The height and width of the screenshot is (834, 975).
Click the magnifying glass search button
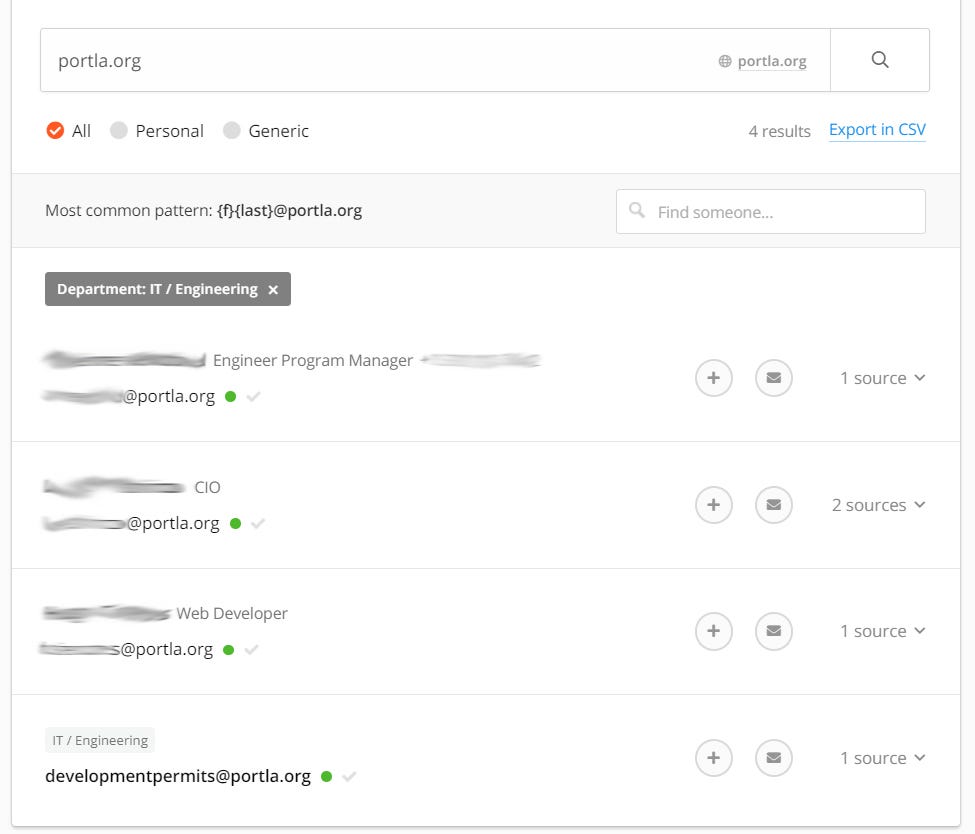click(879, 60)
